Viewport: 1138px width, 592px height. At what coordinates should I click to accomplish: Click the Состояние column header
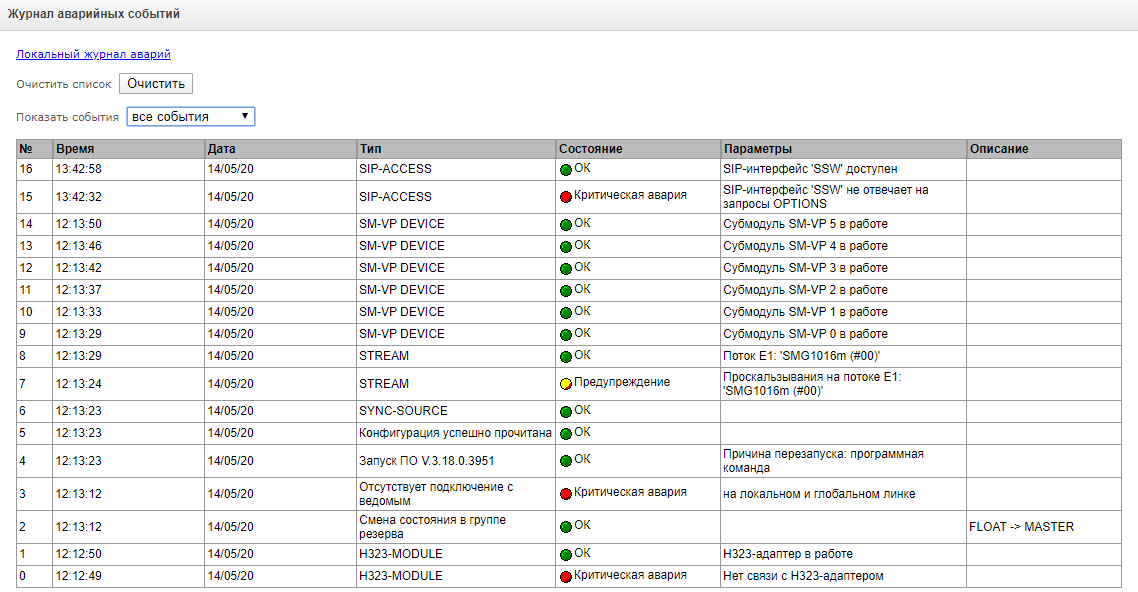coord(638,149)
